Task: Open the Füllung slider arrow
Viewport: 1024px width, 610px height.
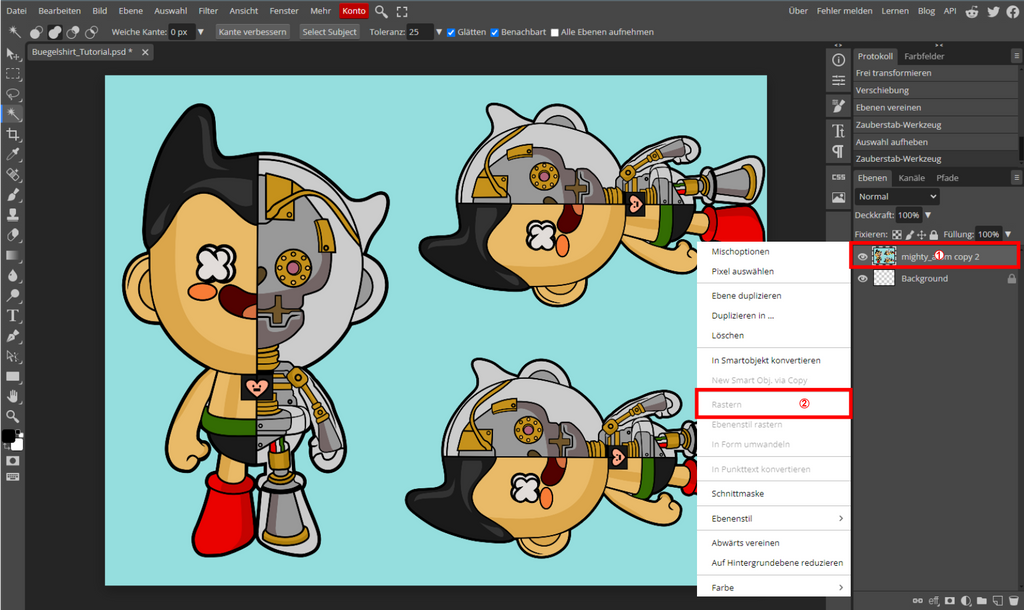Action: [1008, 234]
